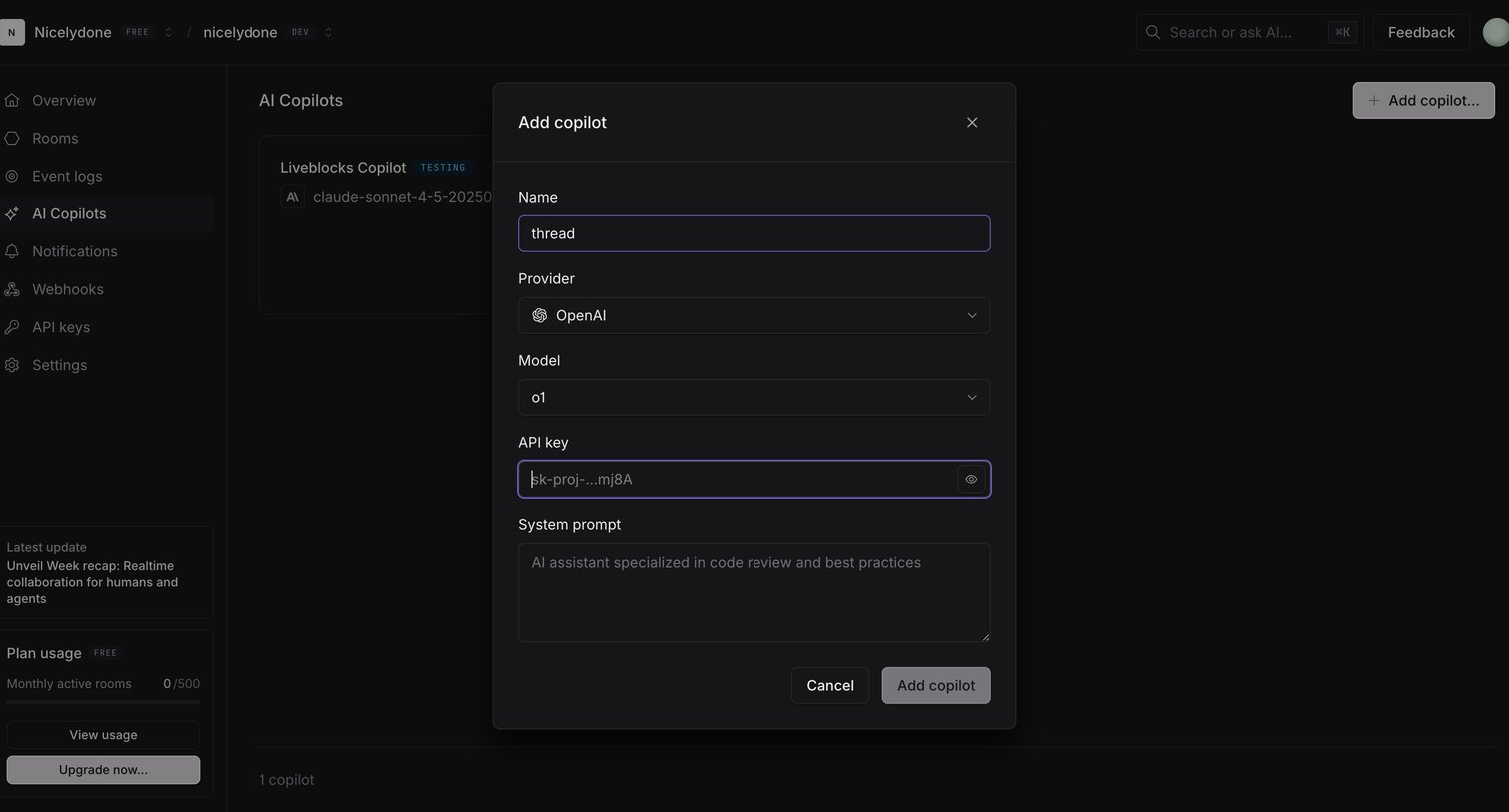Open Rooms in sidebar

point(106,138)
